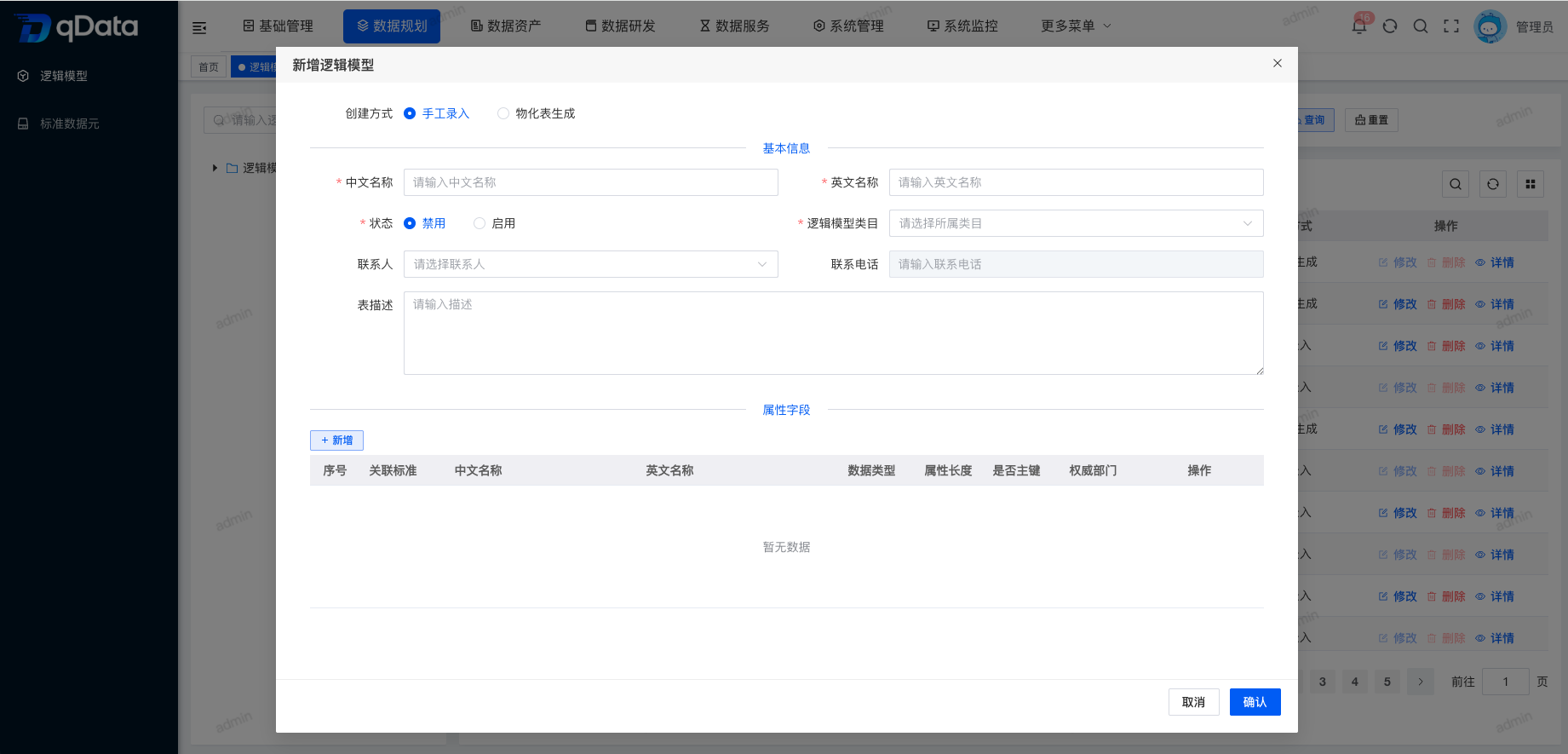Click 查询 button behind dialog
The width and height of the screenshot is (1568, 754).
pos(1314,120)
